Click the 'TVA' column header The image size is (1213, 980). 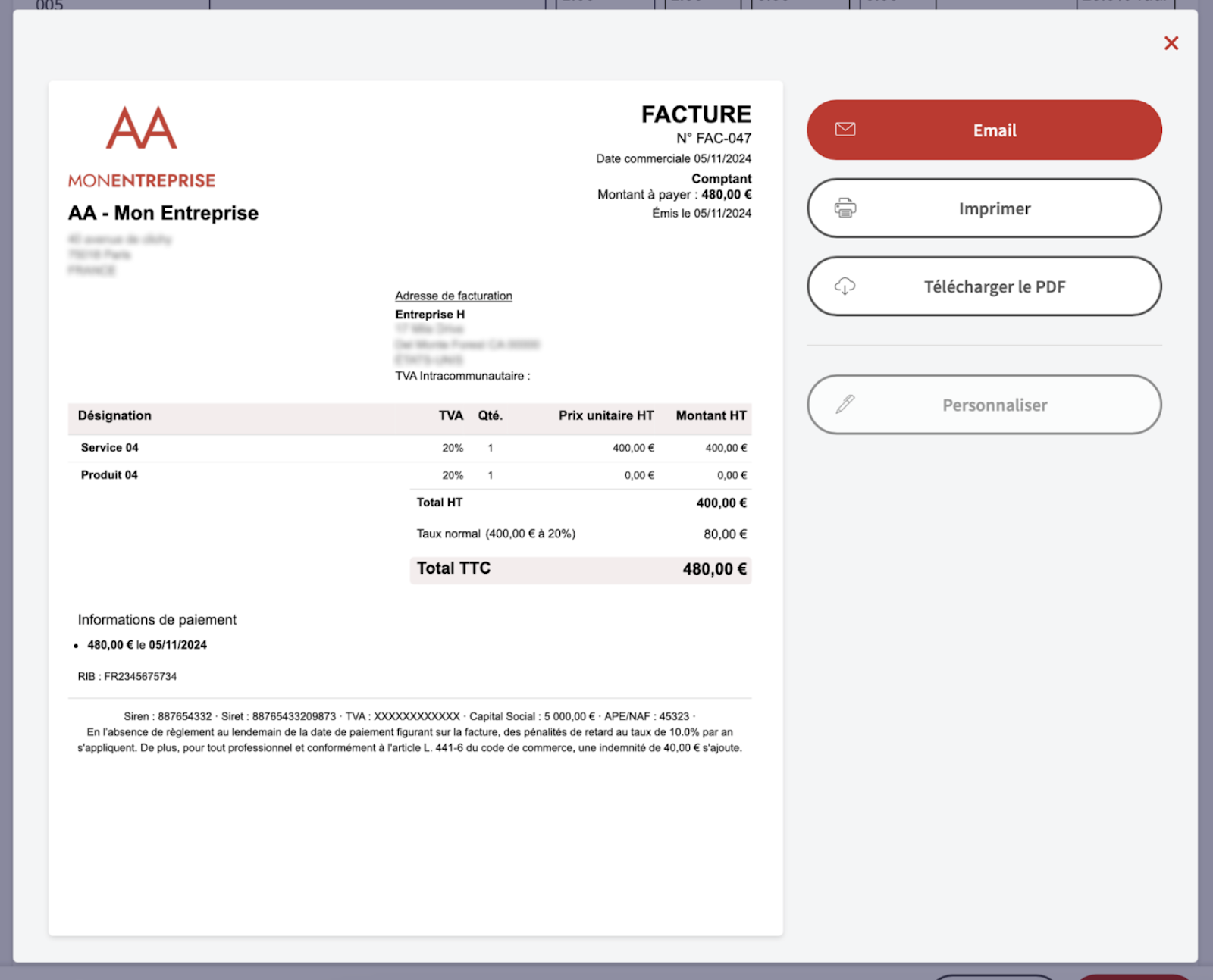click(x=450, y=415)
